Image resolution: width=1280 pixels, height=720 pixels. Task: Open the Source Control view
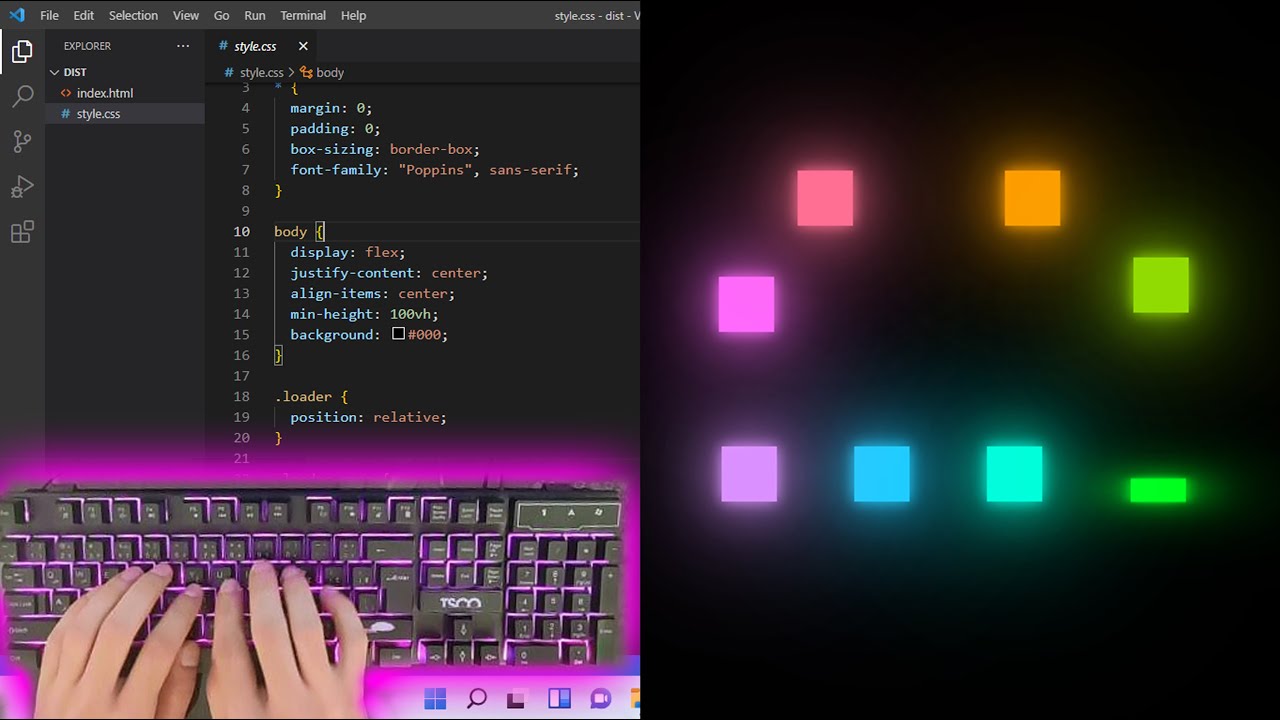click(x=22, y=141)
